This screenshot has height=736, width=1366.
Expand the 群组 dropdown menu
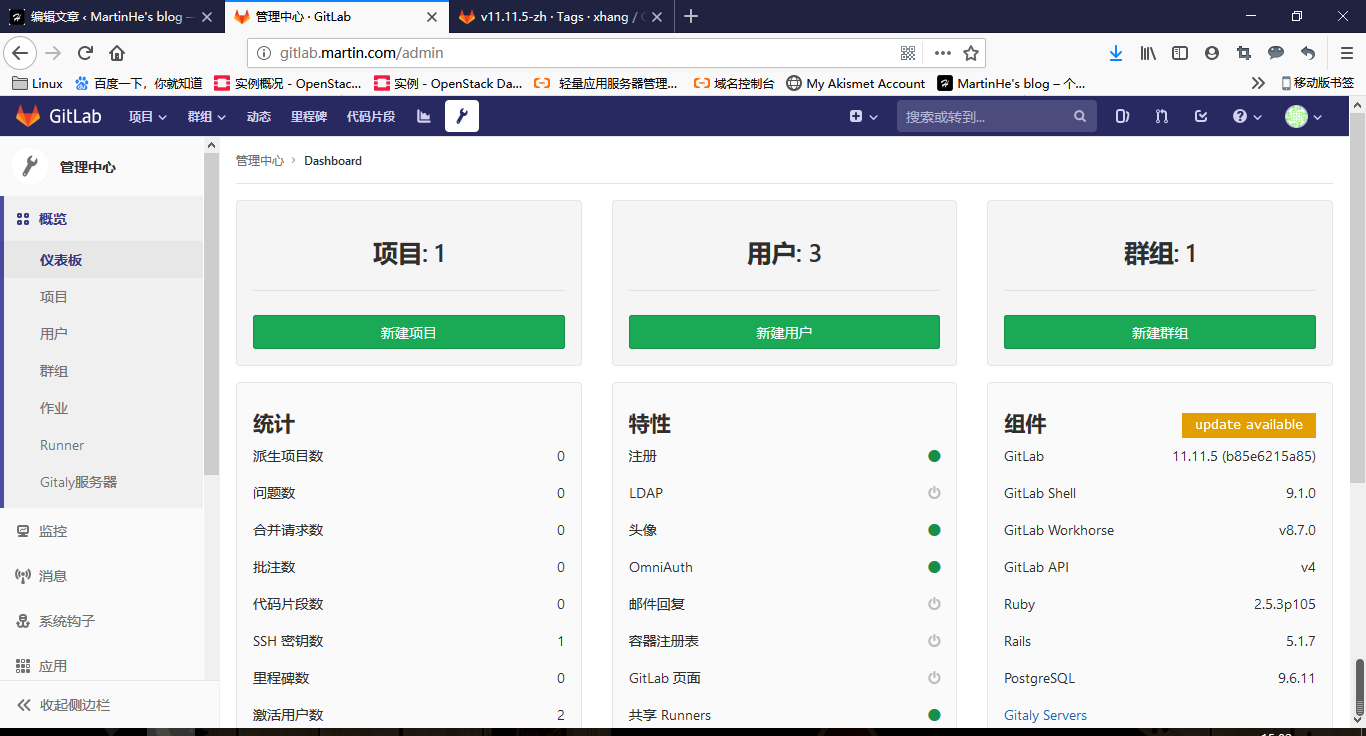click(206, 116)
